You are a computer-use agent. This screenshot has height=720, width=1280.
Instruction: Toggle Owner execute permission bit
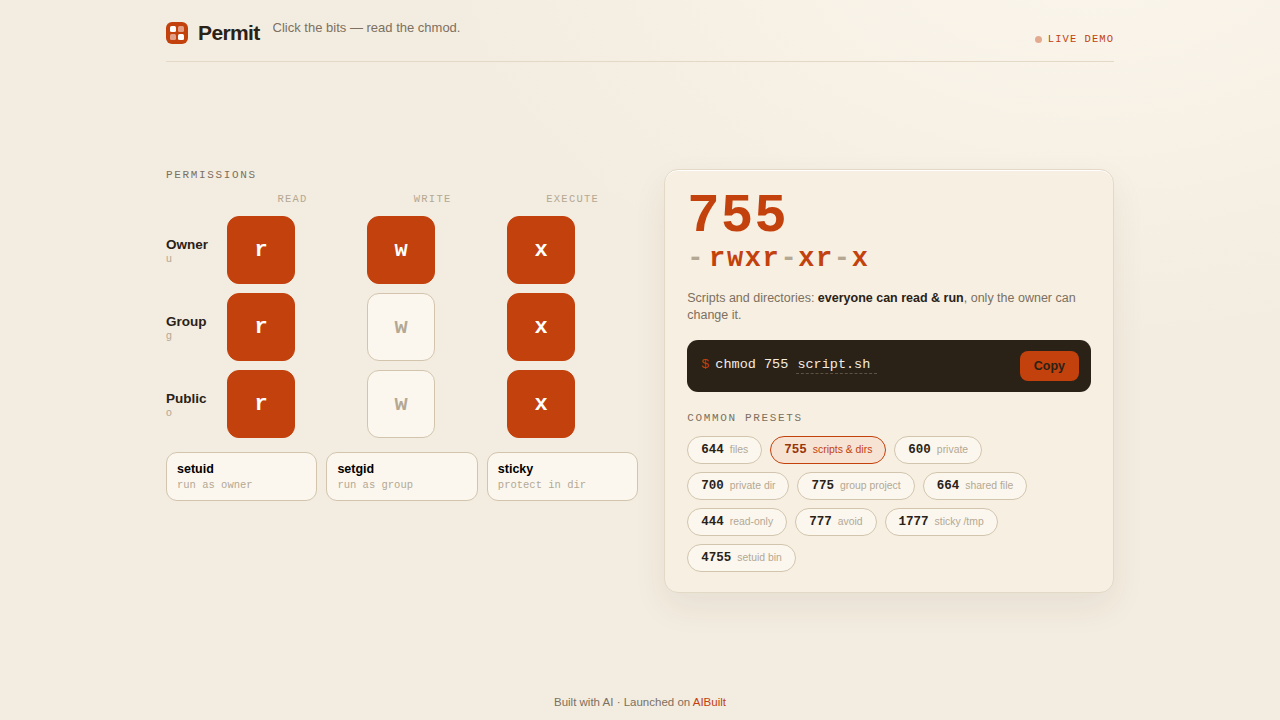[541, 250]
